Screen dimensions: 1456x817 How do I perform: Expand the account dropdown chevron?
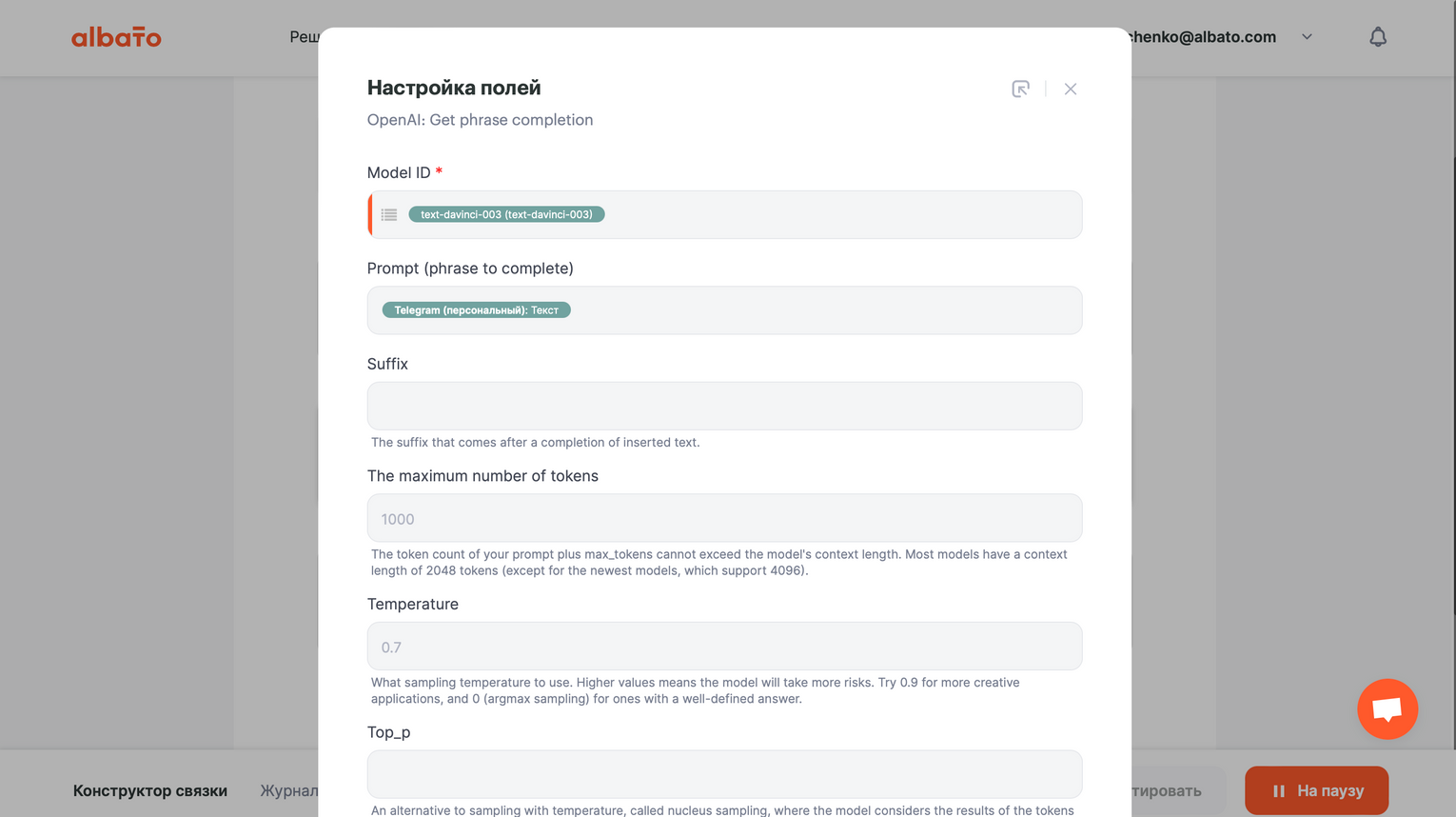pyautogui.click(x=1307, y=37)
